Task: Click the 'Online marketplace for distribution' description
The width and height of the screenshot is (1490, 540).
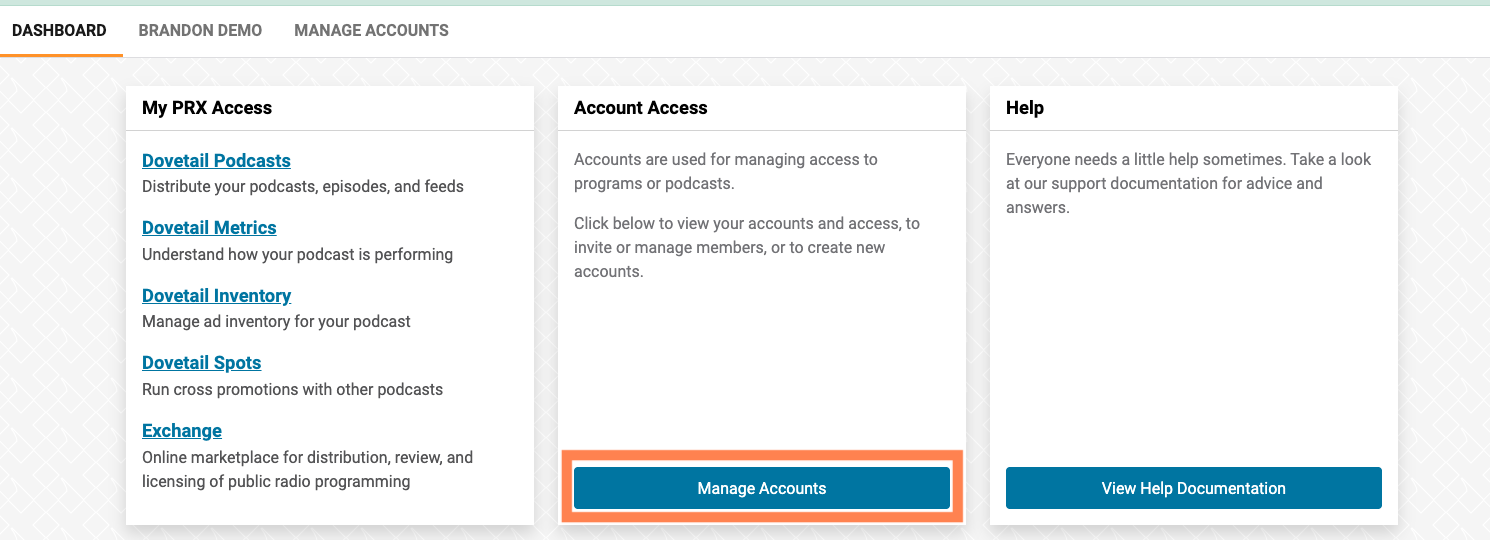Action: click(308, 469)
